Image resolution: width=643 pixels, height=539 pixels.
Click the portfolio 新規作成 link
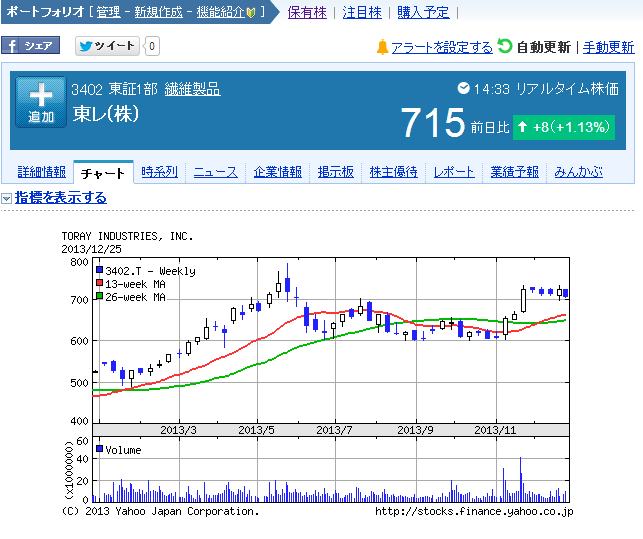point(159,12)
